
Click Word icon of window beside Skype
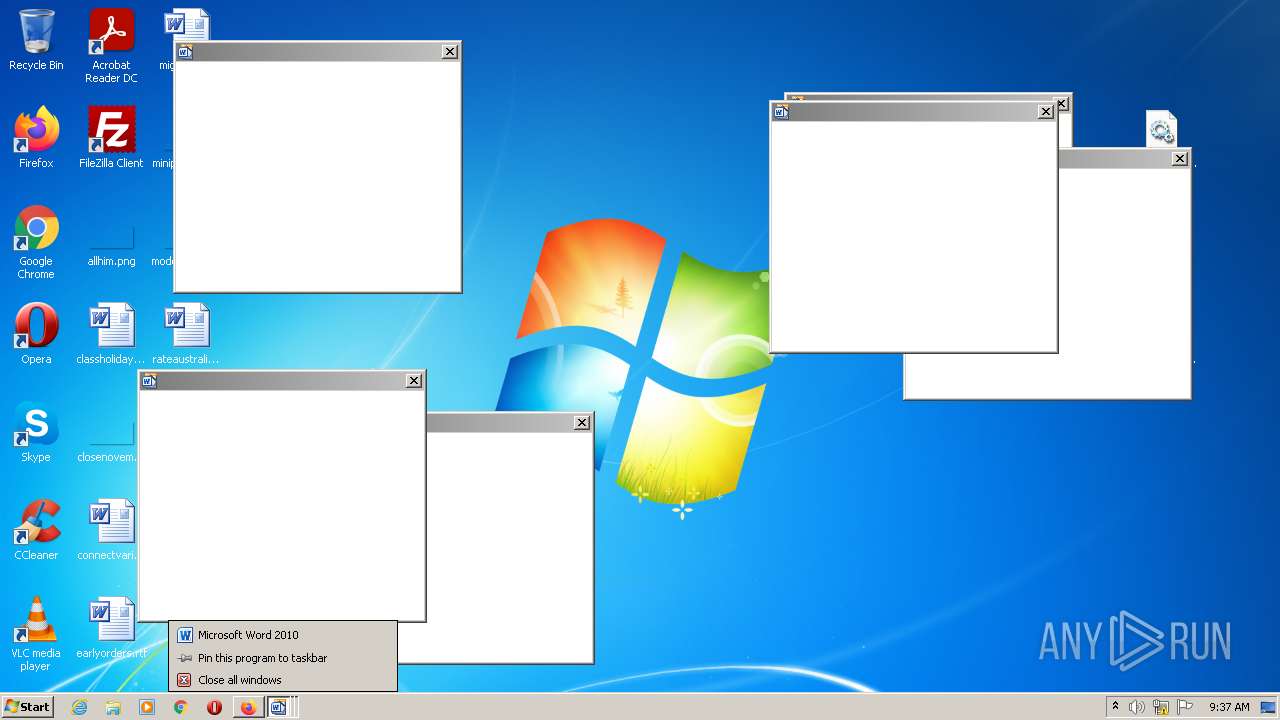point(148,381)
